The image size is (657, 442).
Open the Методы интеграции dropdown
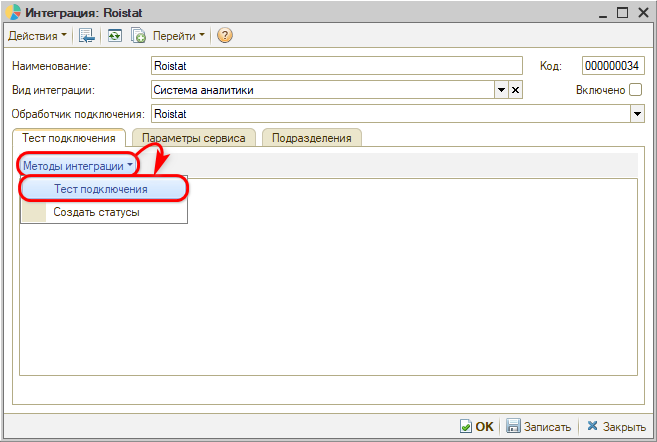(78, 166)
